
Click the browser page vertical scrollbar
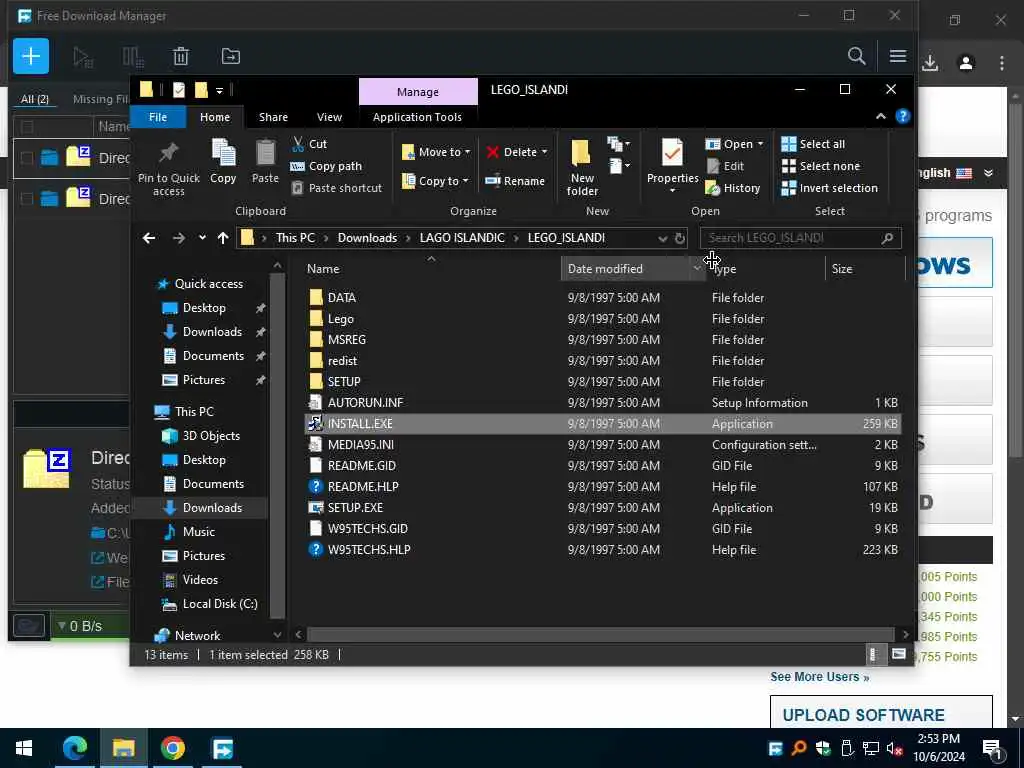click(x=1016, y=281)
